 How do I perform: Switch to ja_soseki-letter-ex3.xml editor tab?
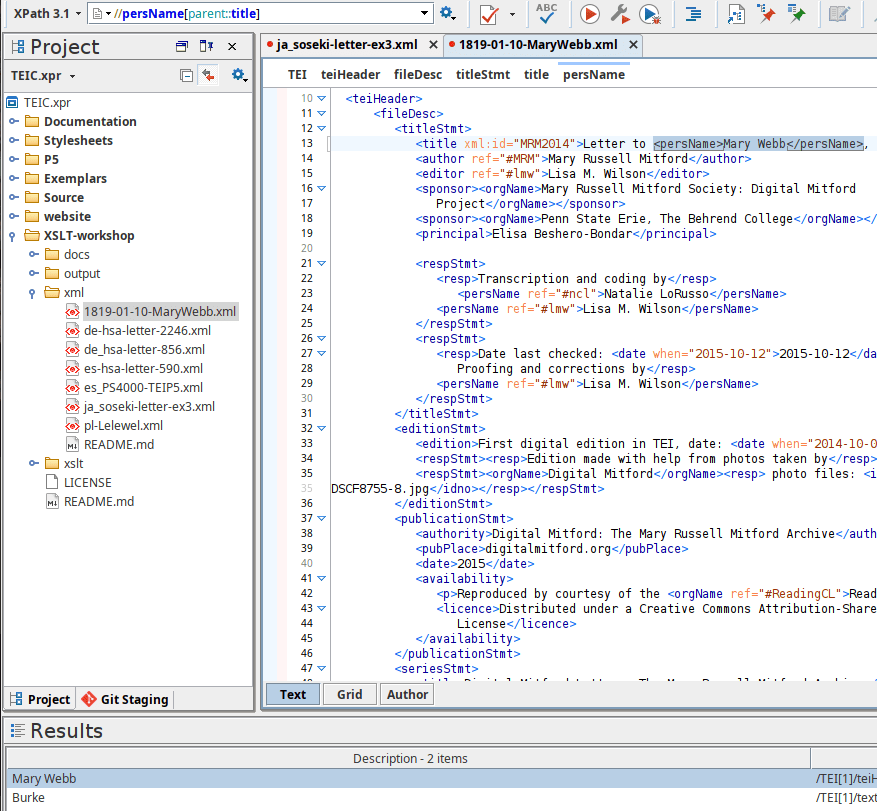pos(346,45)
